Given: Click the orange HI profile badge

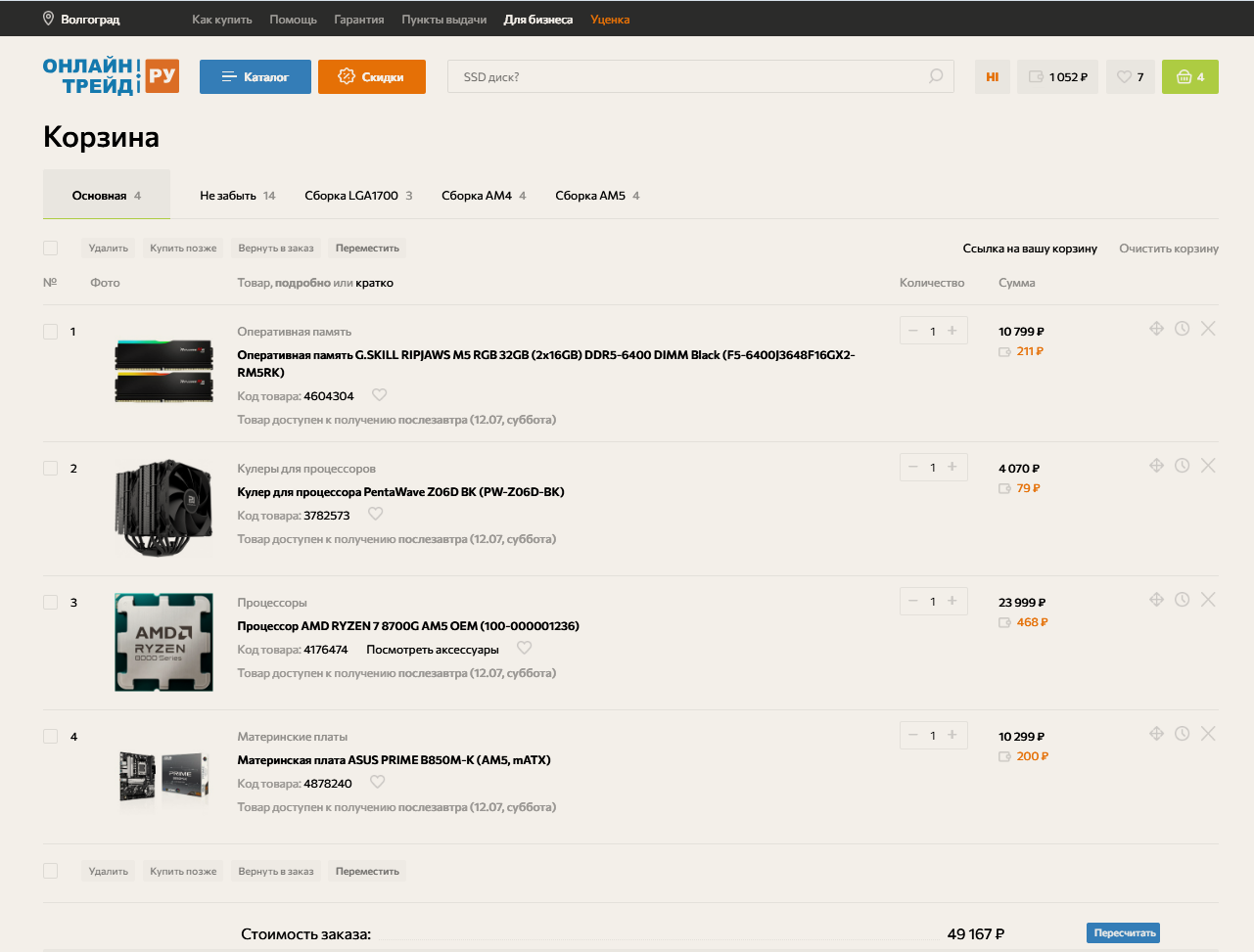Looking at the screenshot, I should tap(993, 77).
